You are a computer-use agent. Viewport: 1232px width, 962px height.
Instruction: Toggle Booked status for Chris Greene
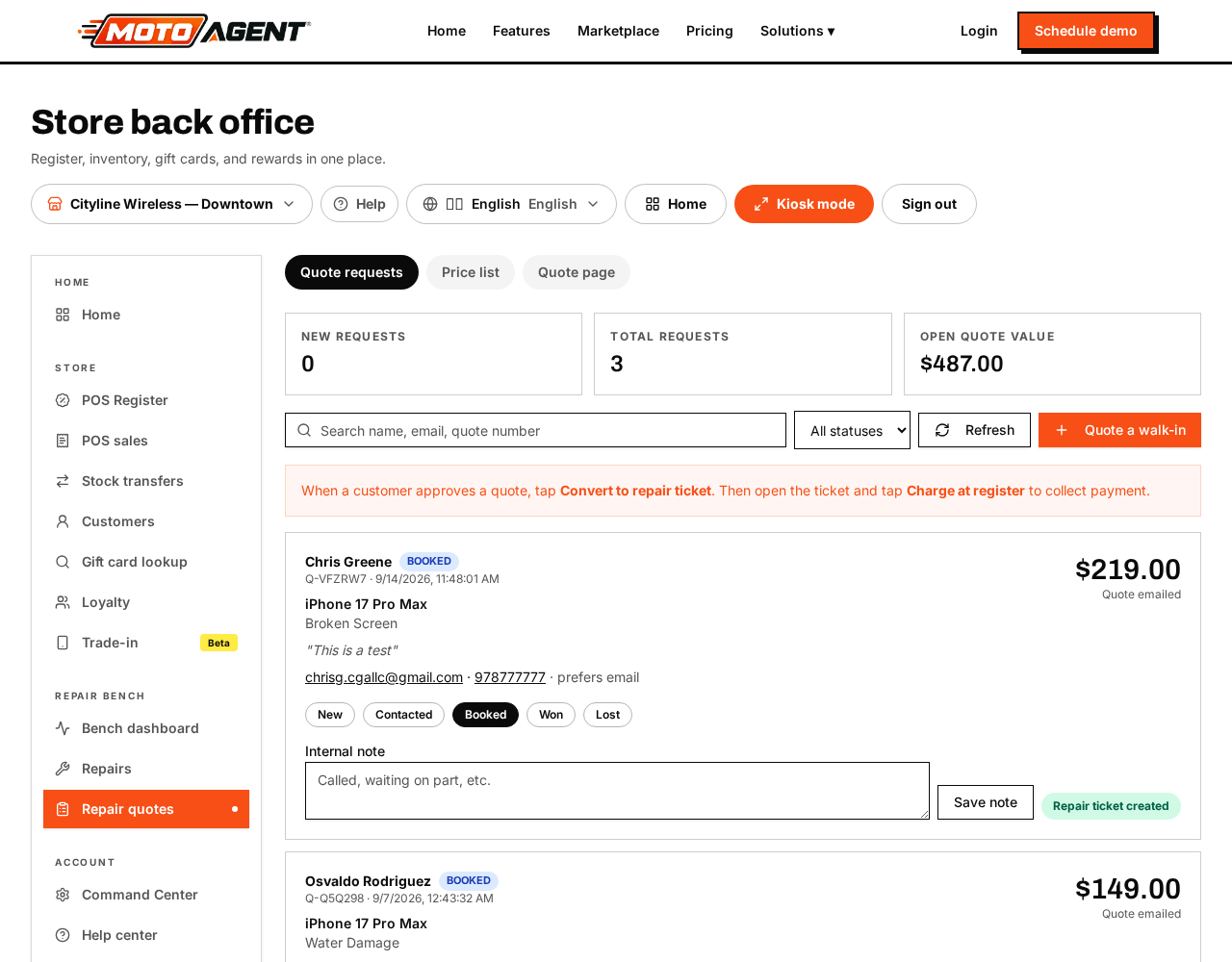[485, 715]
